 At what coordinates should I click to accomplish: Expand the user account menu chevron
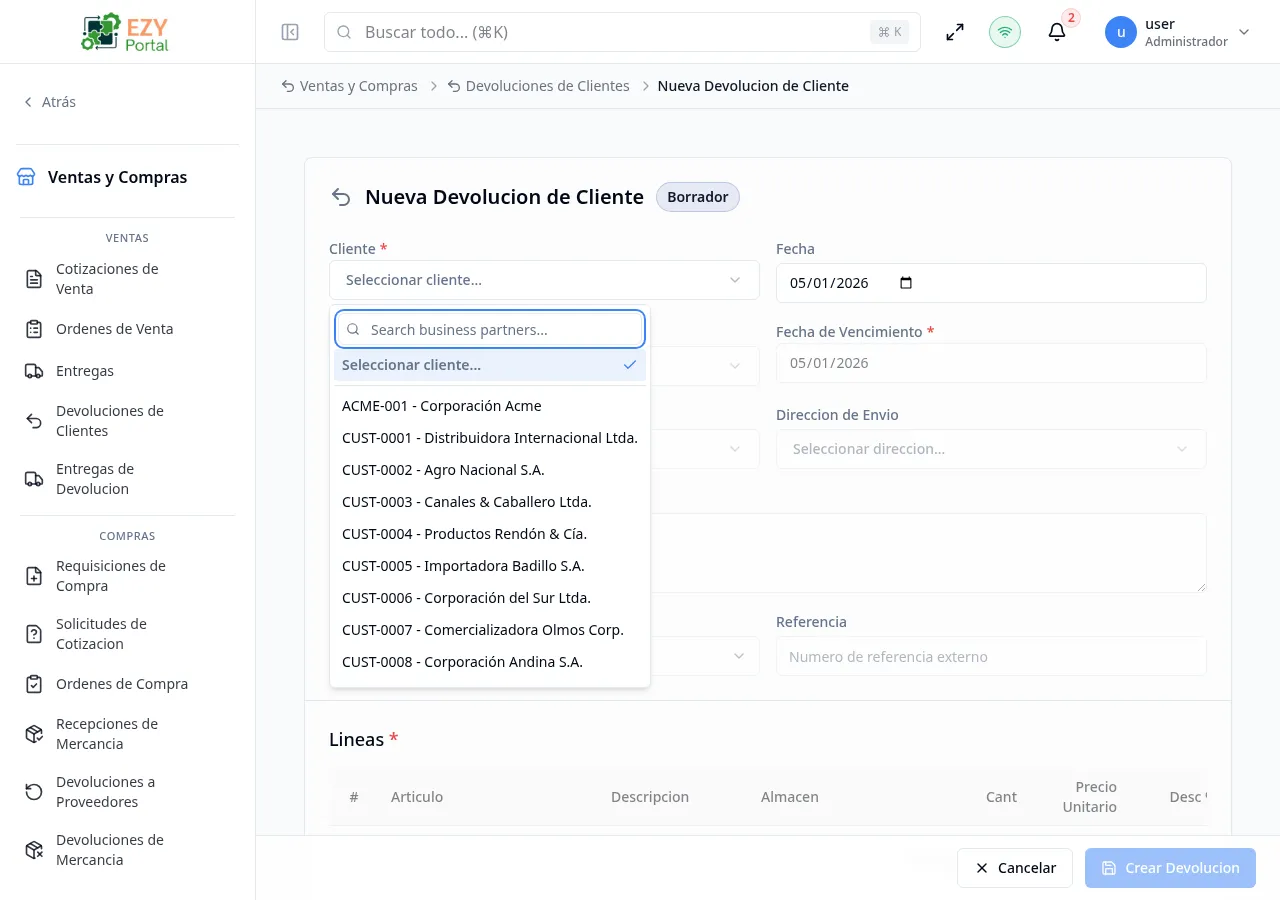click(x=1244, y=32)
